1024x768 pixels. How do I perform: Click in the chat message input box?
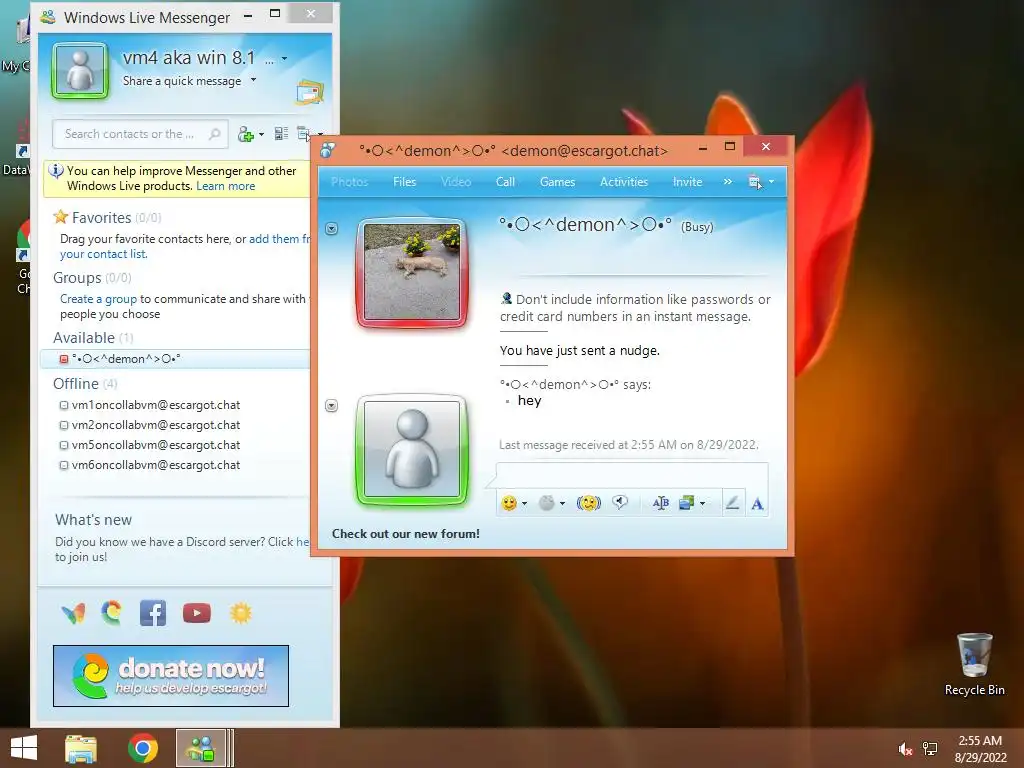coord(632,477)
